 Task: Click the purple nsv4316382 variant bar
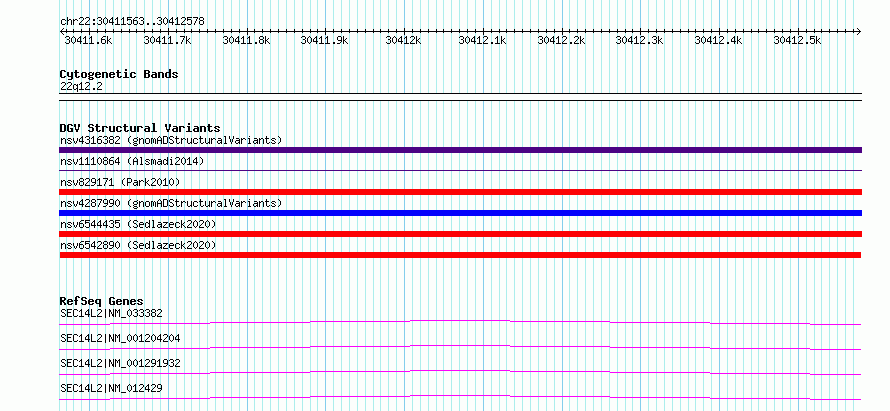(x=460, y=150)
